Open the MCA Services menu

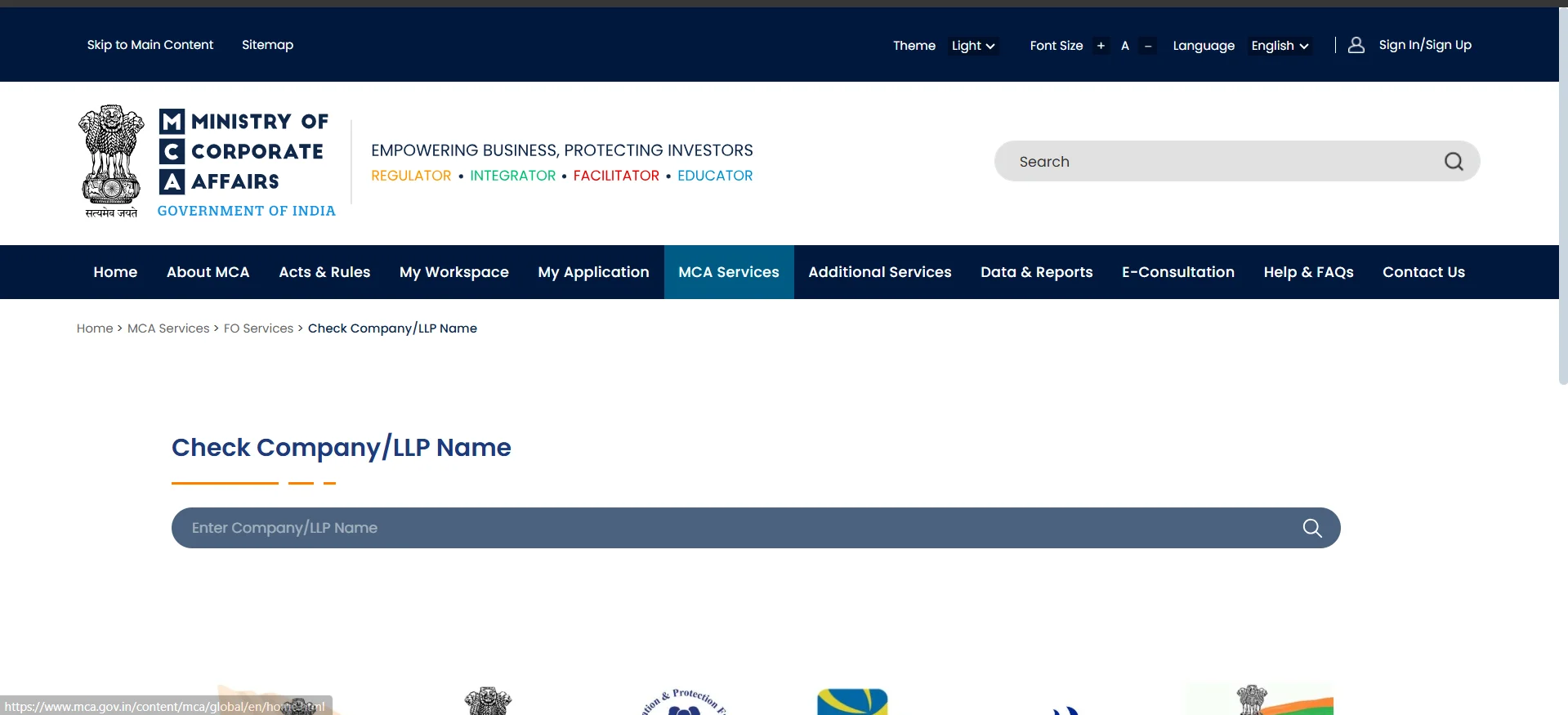(x=729, y=272)
